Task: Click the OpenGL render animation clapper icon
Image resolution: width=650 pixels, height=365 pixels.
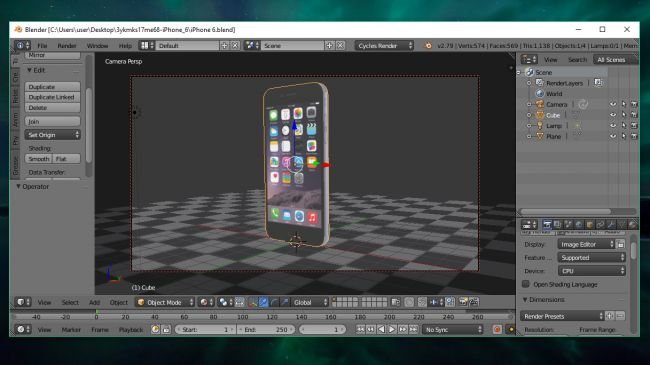Action: click(474, 302)
